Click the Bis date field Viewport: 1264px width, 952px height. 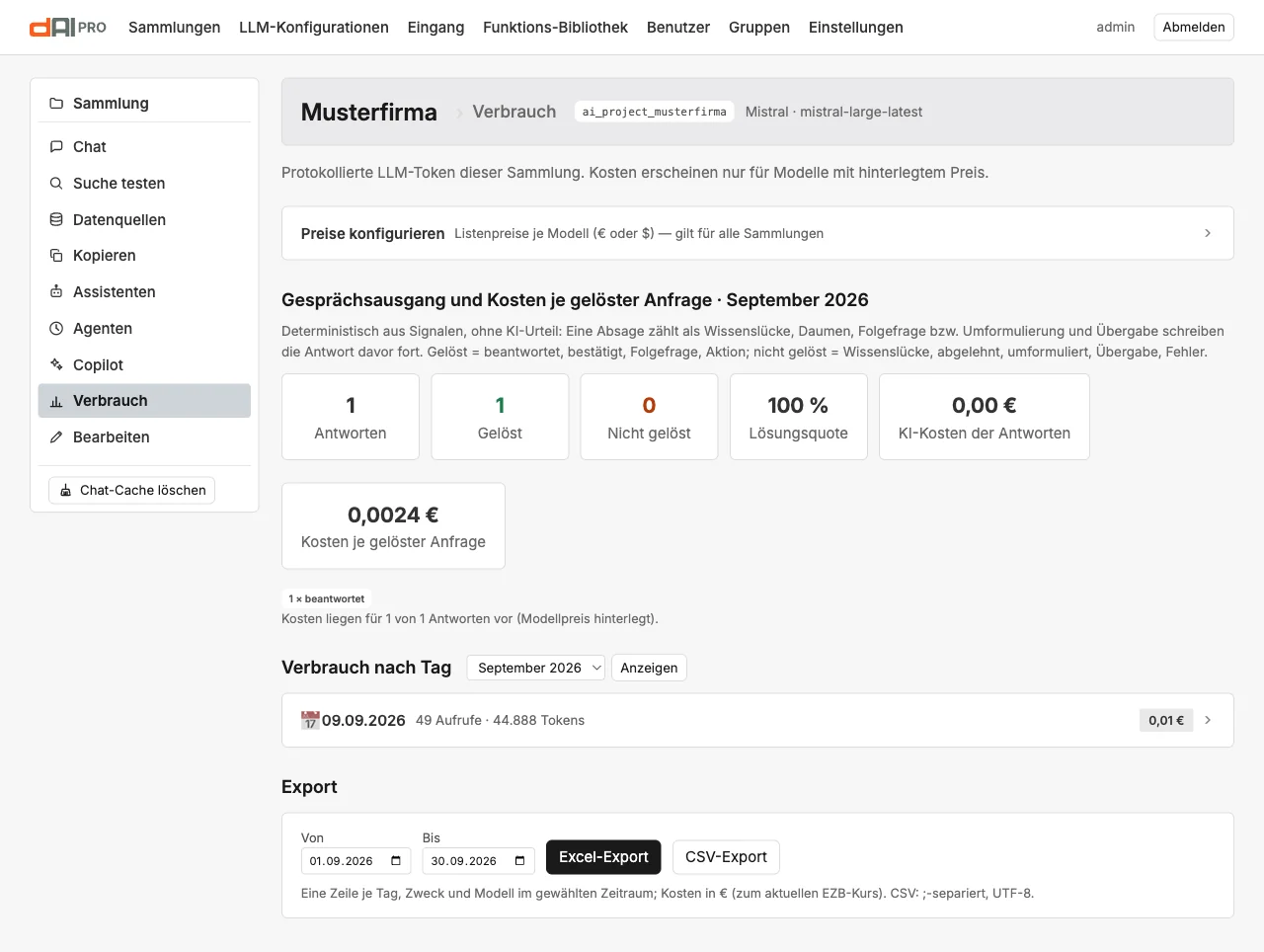coord(479,861)
